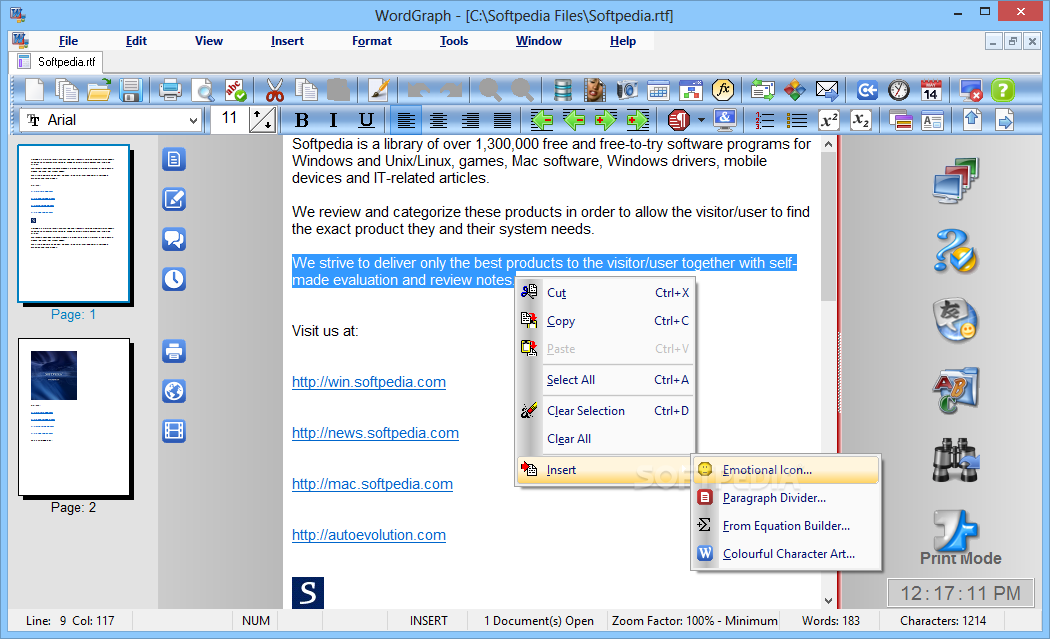1050x639 pixels.
Task: Click the binoculars icon in right panel
Action: coord(956,460)
